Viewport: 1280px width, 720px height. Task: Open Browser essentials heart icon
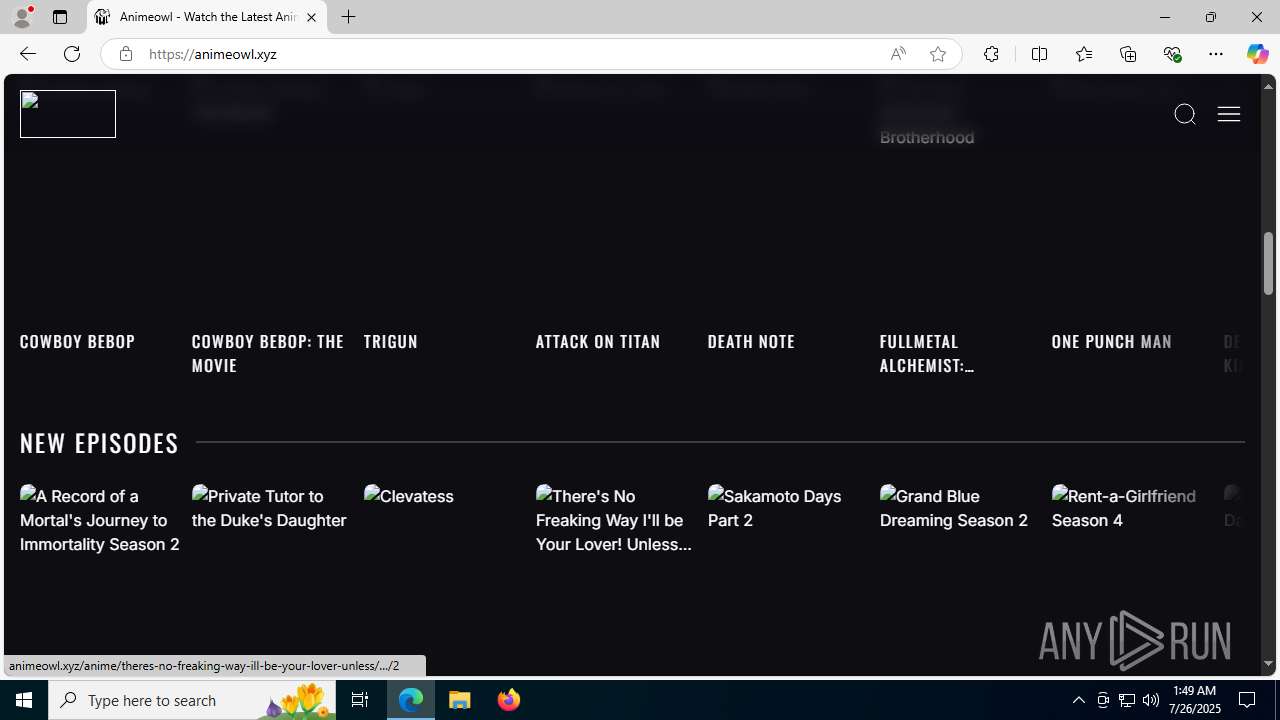tap(1172, 54)
